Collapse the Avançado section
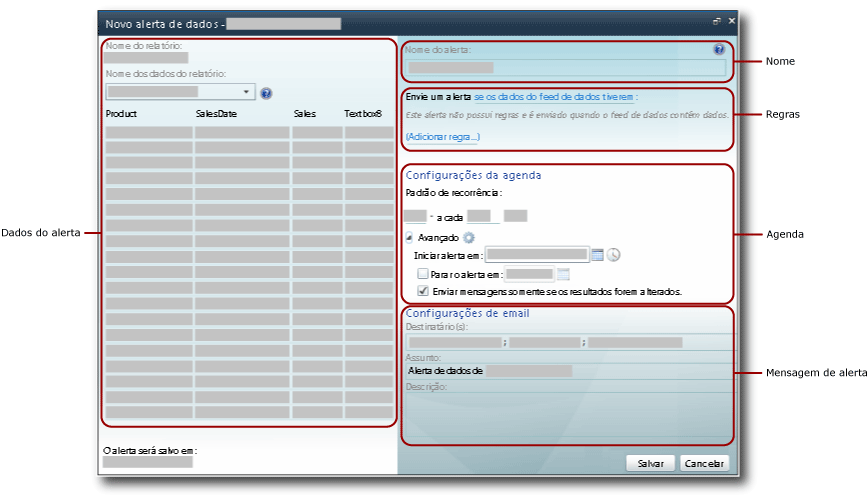Viewport: 868px width, 498px height. click(x=409, y=238)
